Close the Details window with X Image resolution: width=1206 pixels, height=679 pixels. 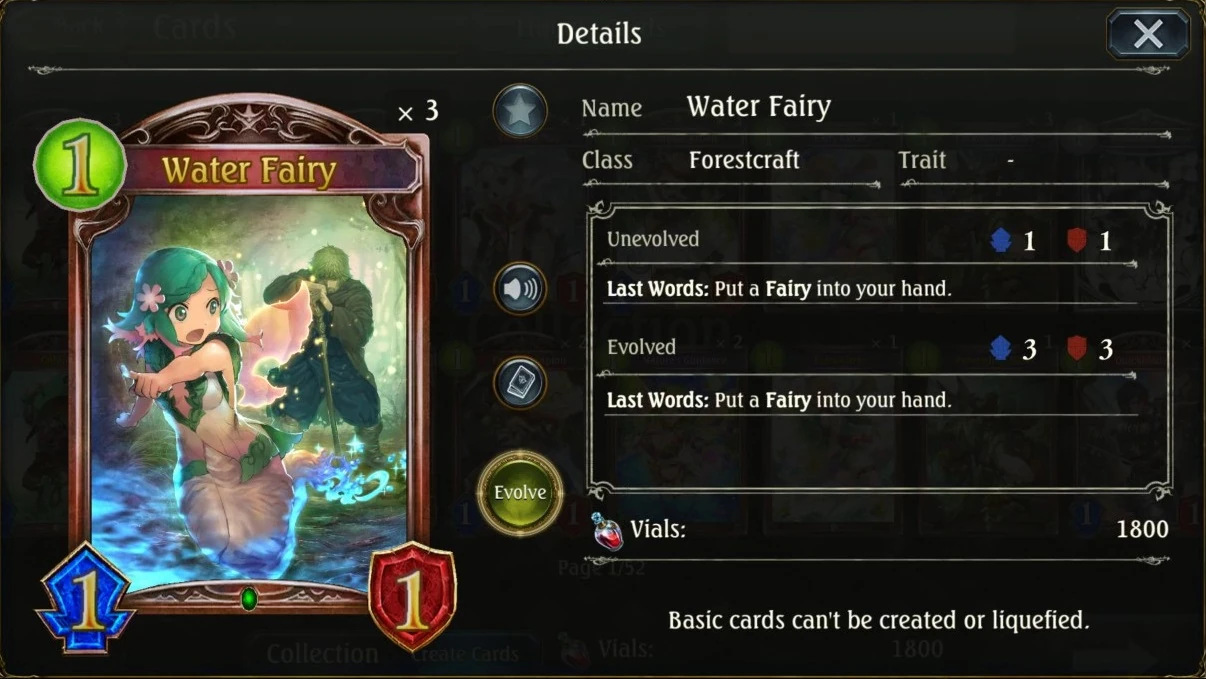coord(1148,34)
